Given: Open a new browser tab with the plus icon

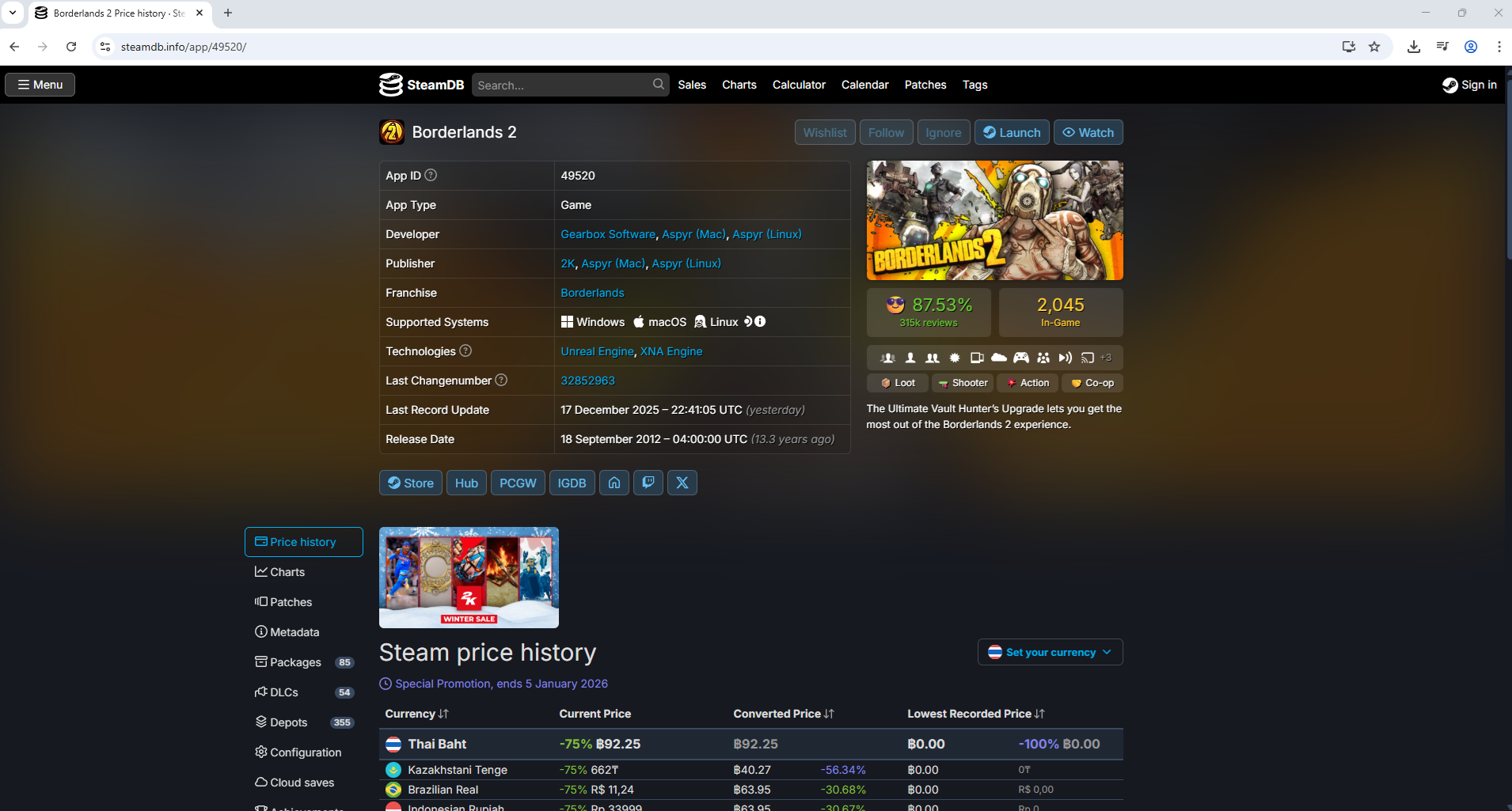Looking at the screenshot, I should tap(228, 13).
